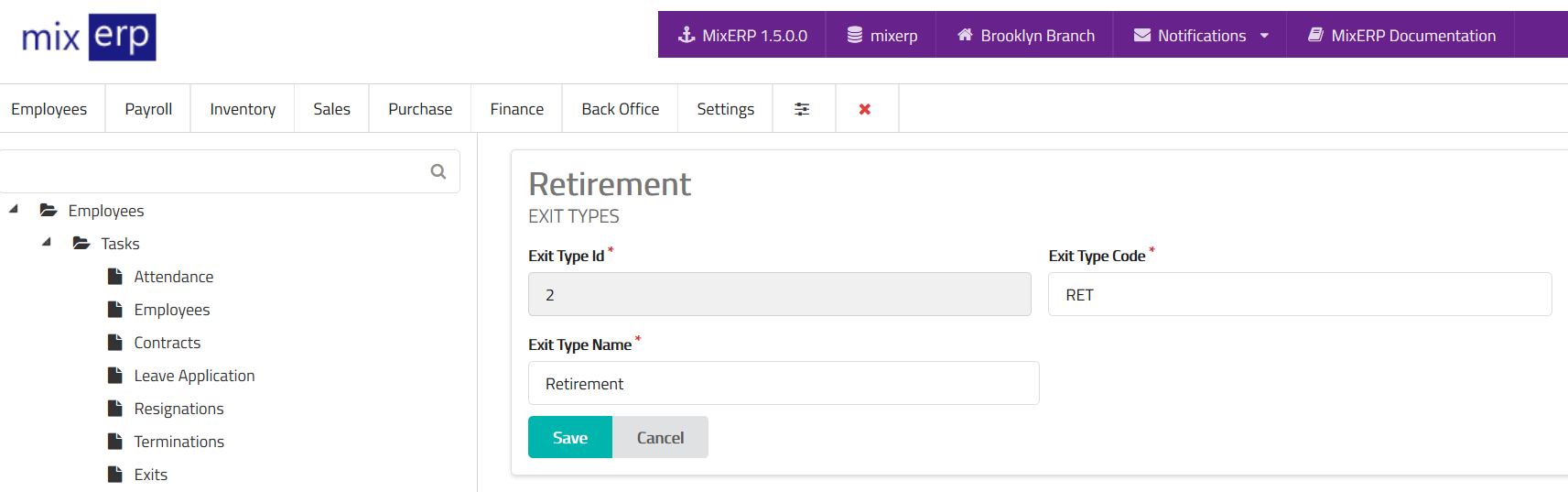1568x492 pixels.
Task: Open the Back Office menu
Action: click(620, 109)
